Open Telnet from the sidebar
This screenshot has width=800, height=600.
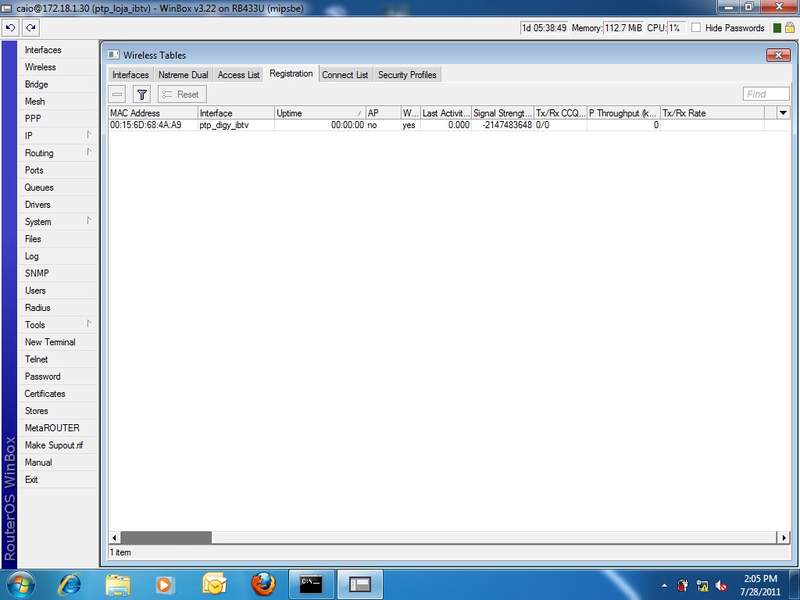[36, 359]
